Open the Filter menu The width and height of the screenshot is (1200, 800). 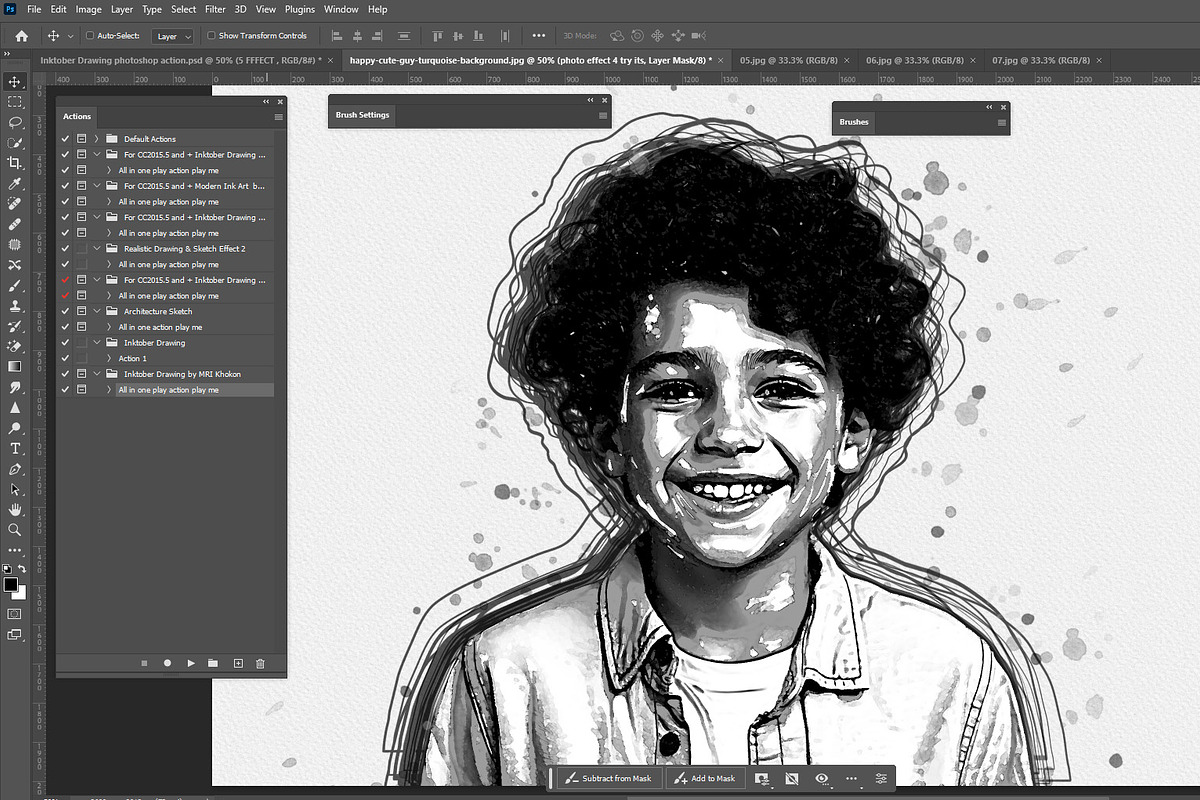215,9
